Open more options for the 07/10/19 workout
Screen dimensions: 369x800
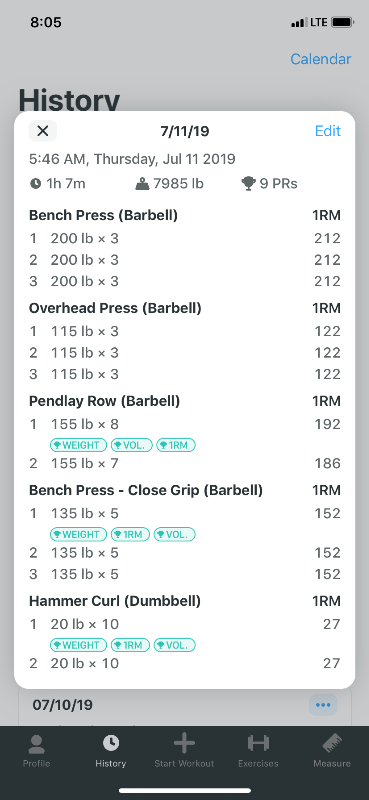pyautogui.click(x=323, y=705)
